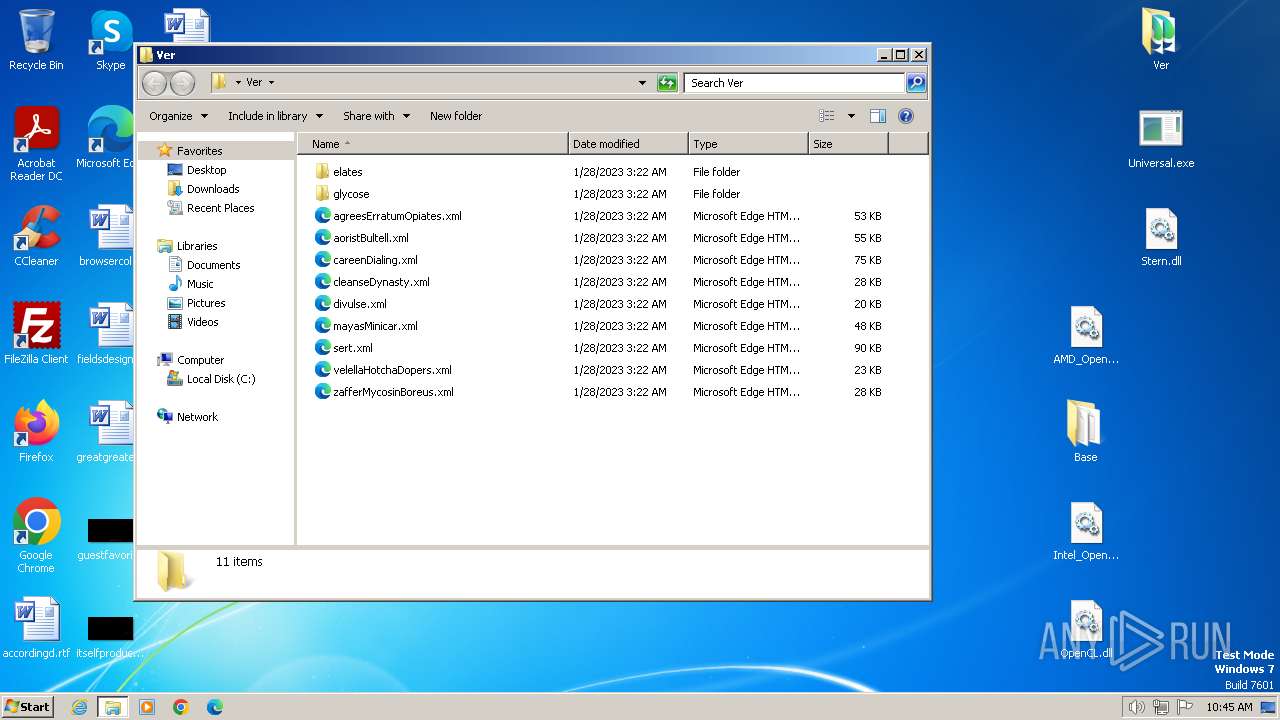This screenshot has width=1280, height=720.
Task: Open the Recycle Bin desktop icon
Action: point(36,40)
